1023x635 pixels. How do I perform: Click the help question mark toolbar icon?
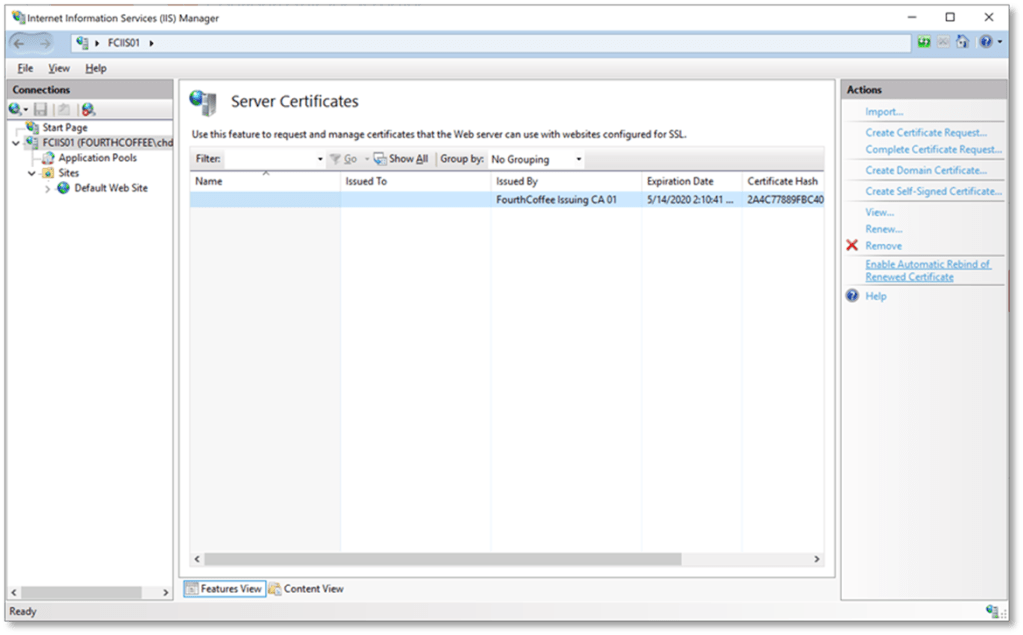(x=985, y=43)
